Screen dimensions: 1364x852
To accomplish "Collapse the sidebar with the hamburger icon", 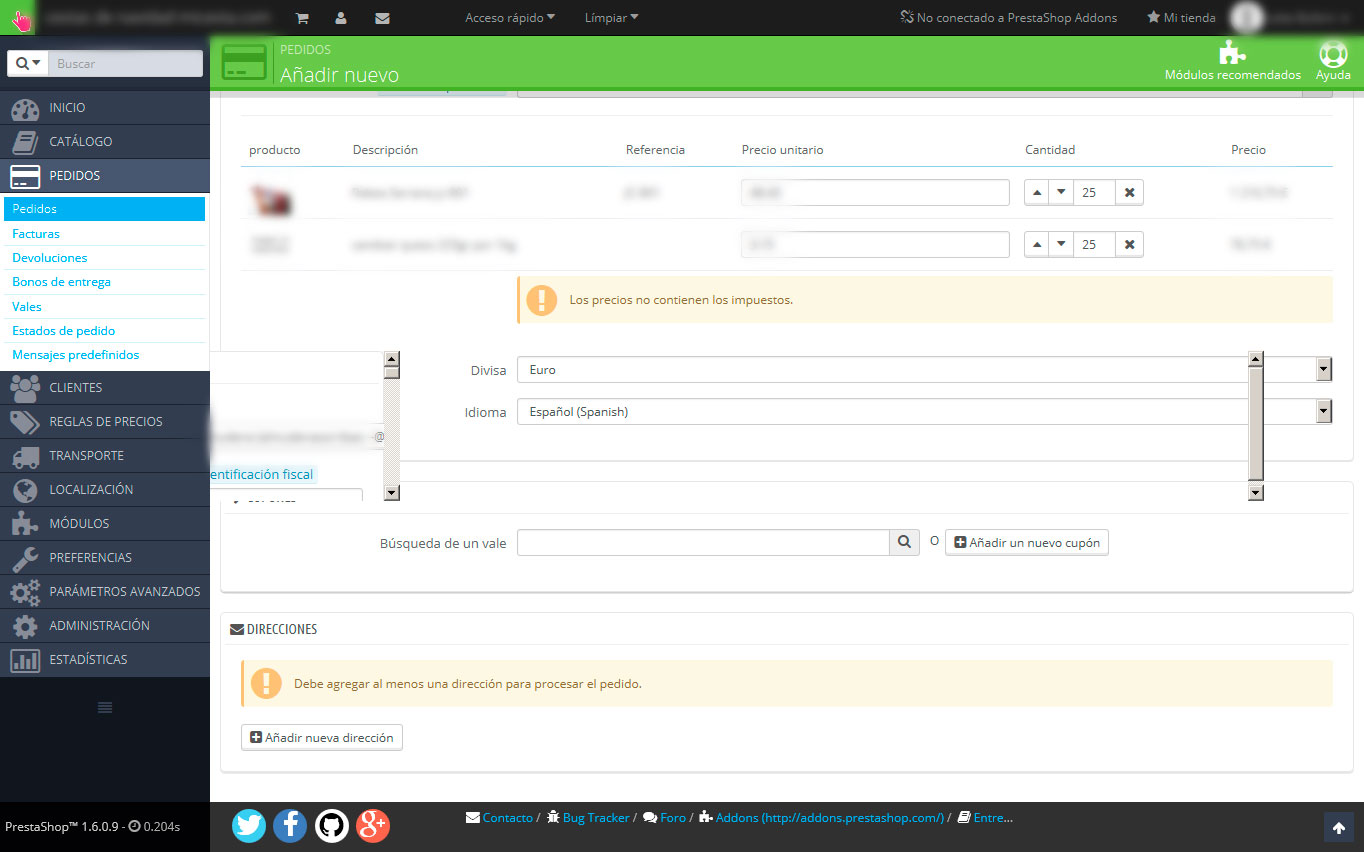I will tap(104, 708).
